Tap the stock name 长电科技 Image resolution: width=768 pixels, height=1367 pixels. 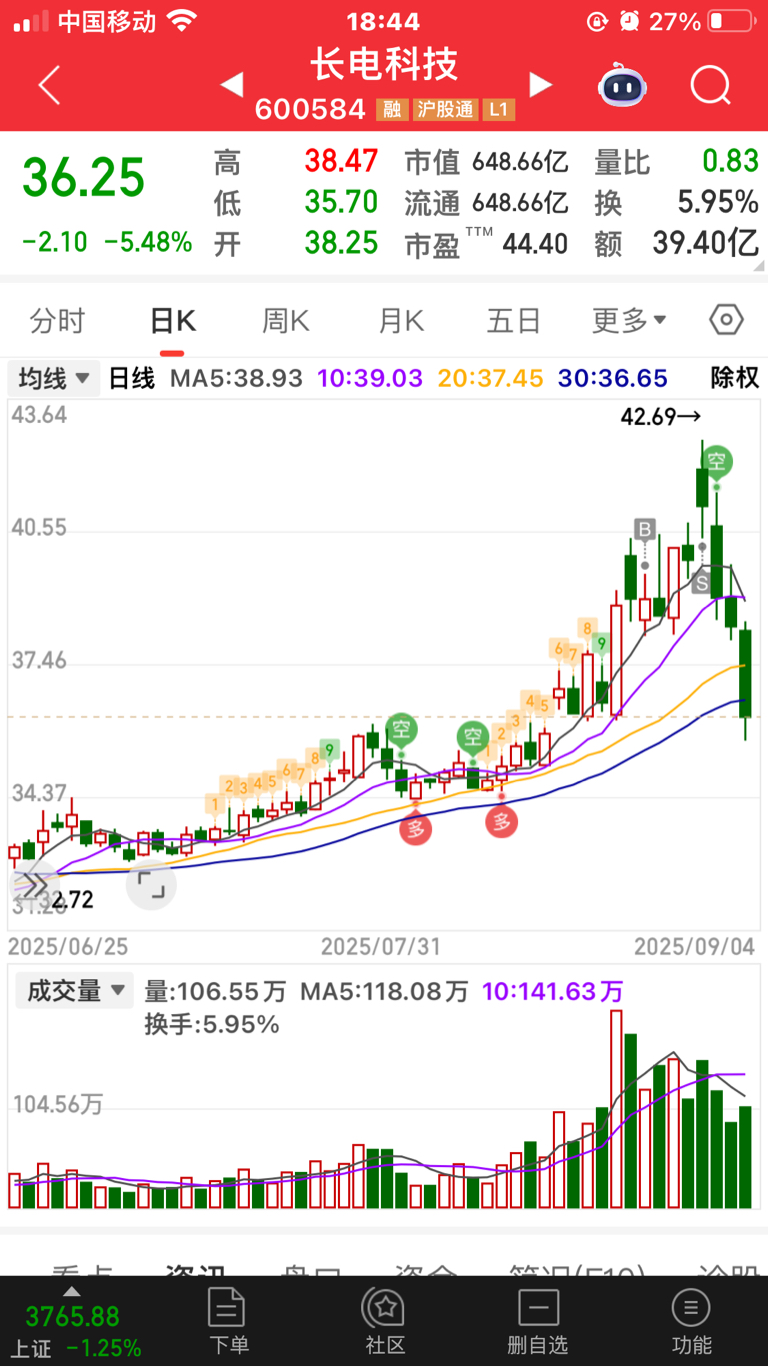click(x=384, y=64)
